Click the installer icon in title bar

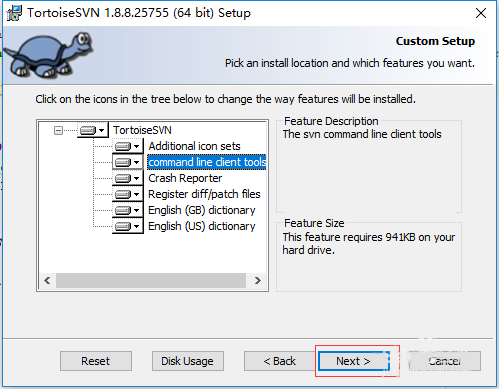tap(14, 13)
